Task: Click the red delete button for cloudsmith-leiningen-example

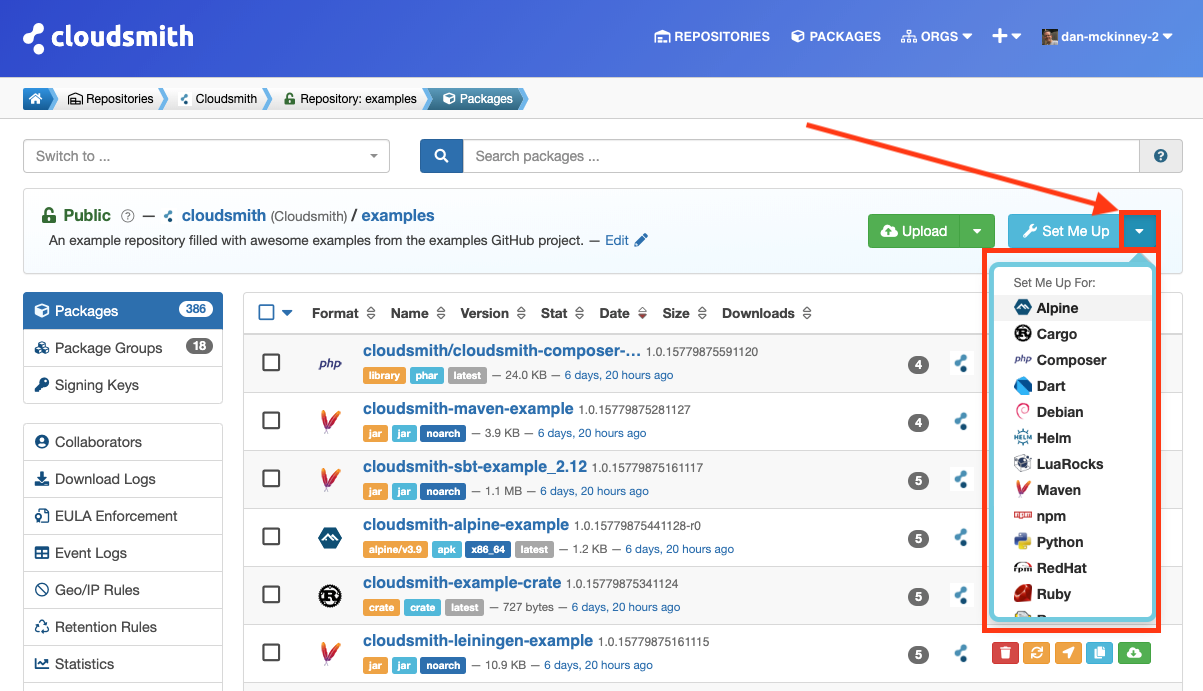Action: tap(1005, 653)
